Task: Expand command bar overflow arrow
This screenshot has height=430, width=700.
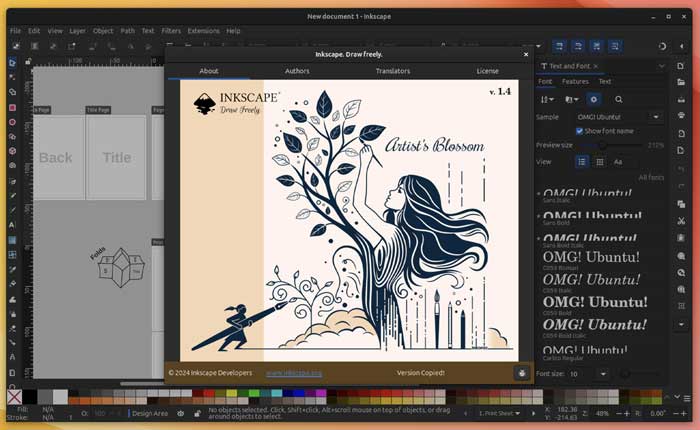Action: (681, 325)
